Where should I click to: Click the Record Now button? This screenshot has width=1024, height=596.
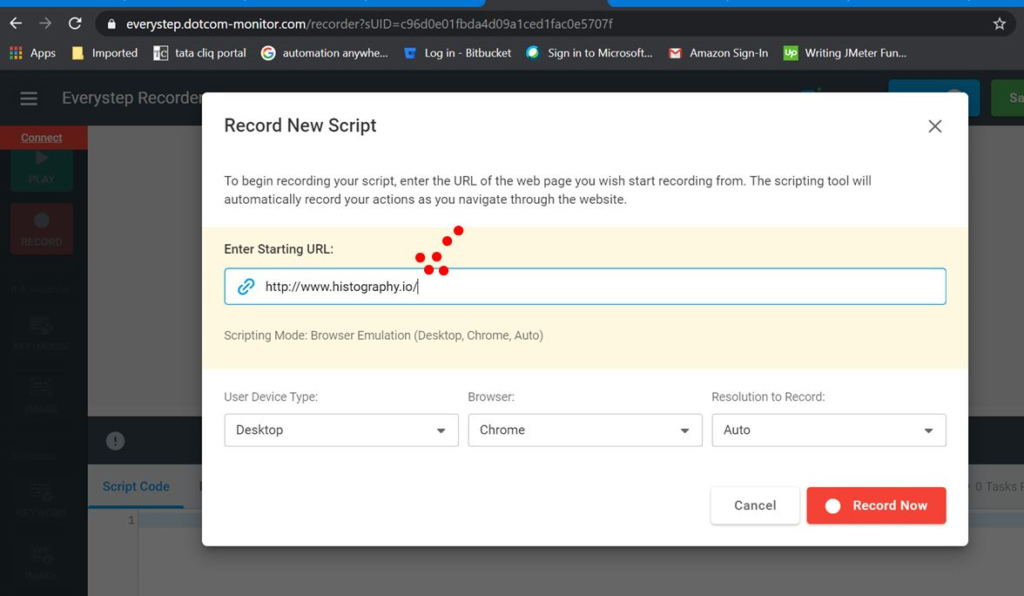coord(876,505)
